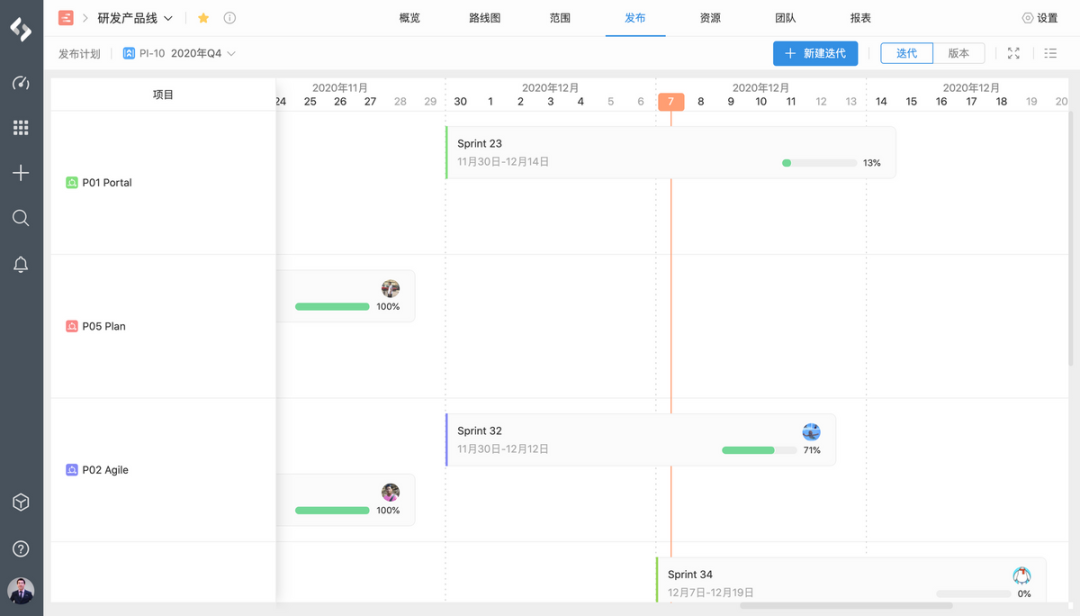Switch timeline view to 版本 mode
The height and width of the screenshot is (616, 1080).
coord(959,53)
